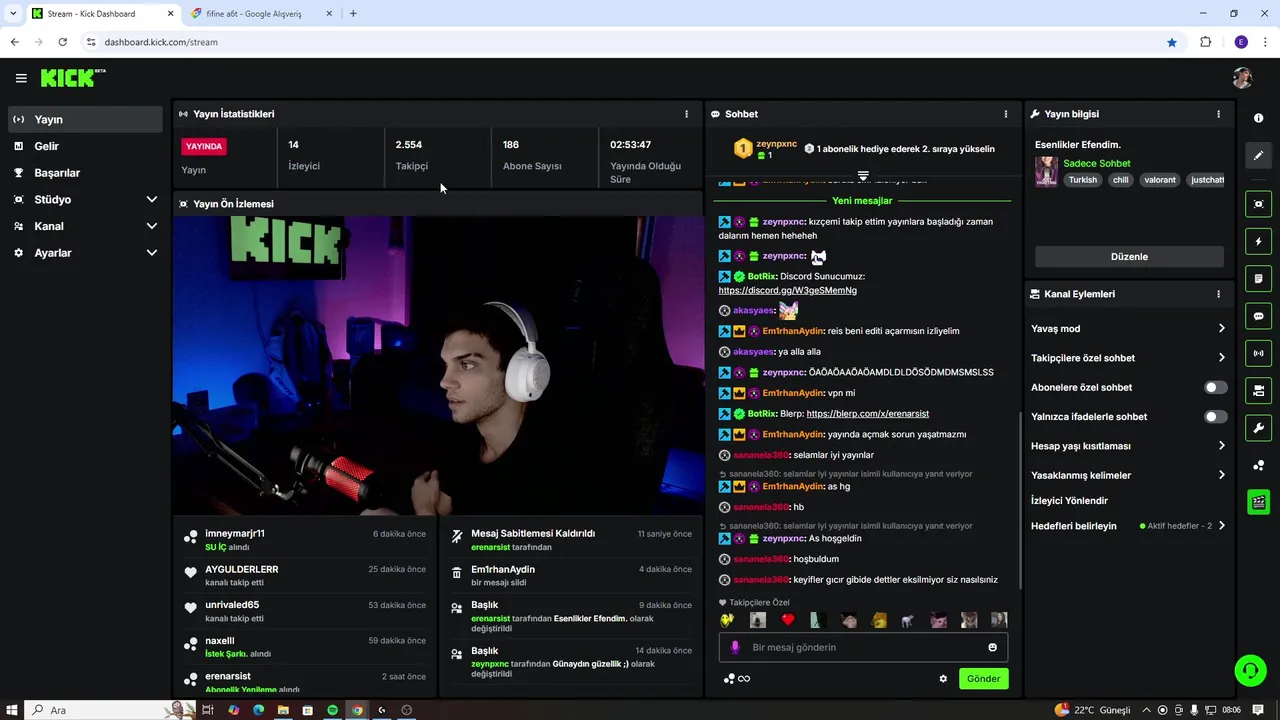1280x720 pixels.
Task: Open chat settings gear icon
Action: (943, 679)
